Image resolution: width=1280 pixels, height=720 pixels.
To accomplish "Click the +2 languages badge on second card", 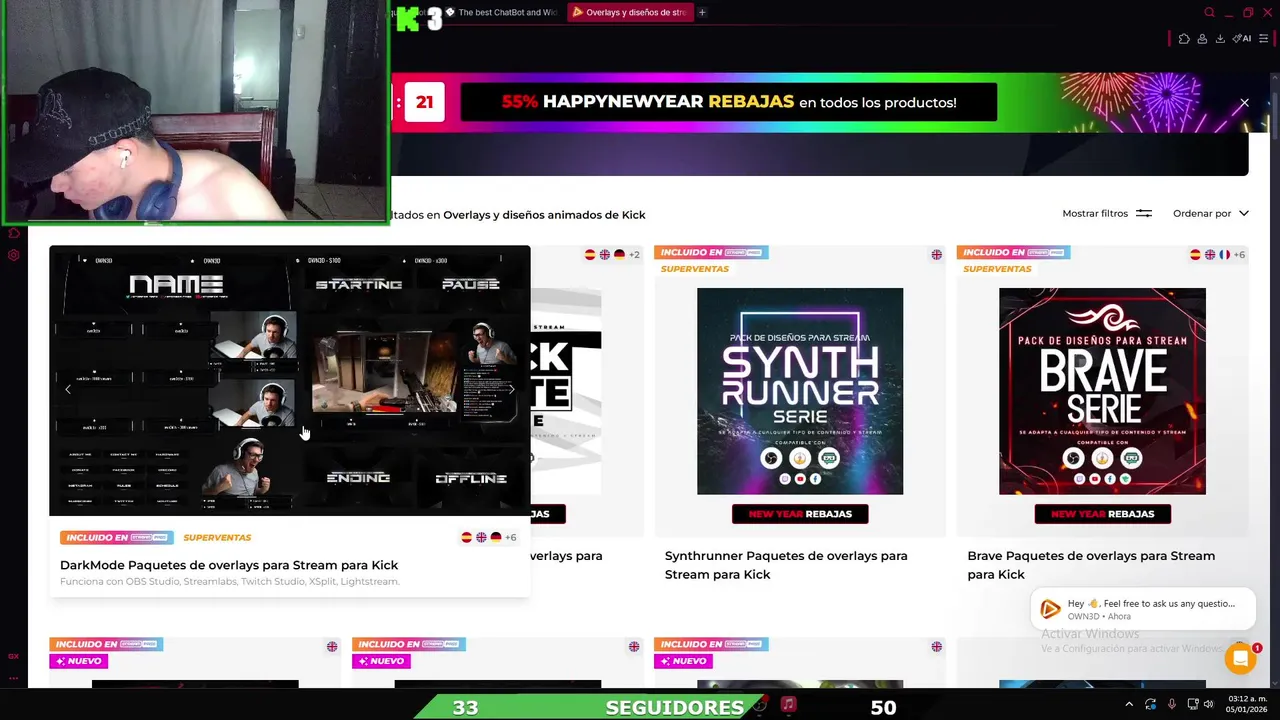I will 634,255.
